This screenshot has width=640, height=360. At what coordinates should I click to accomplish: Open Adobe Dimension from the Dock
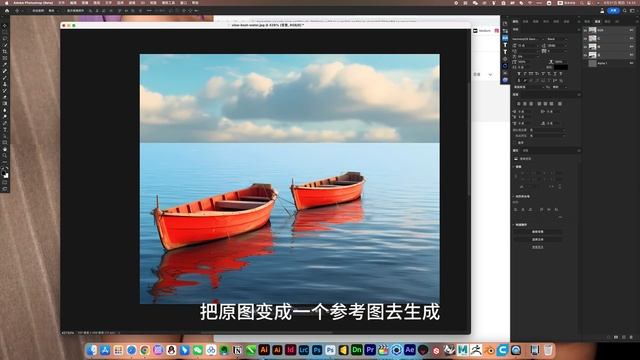357,350
